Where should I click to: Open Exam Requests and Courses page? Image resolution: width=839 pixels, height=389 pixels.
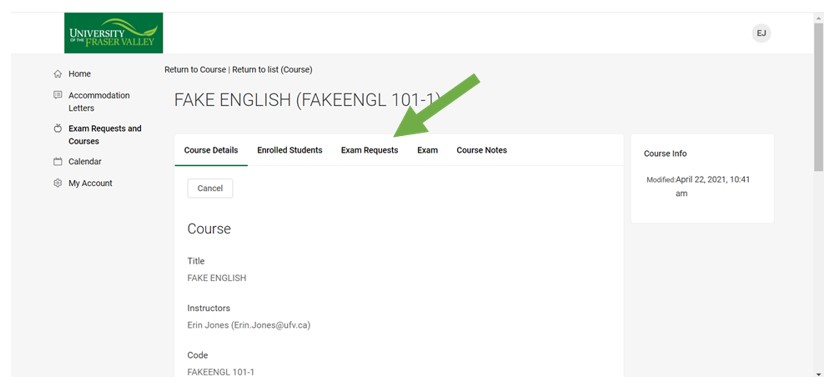(x=105, y=135)
